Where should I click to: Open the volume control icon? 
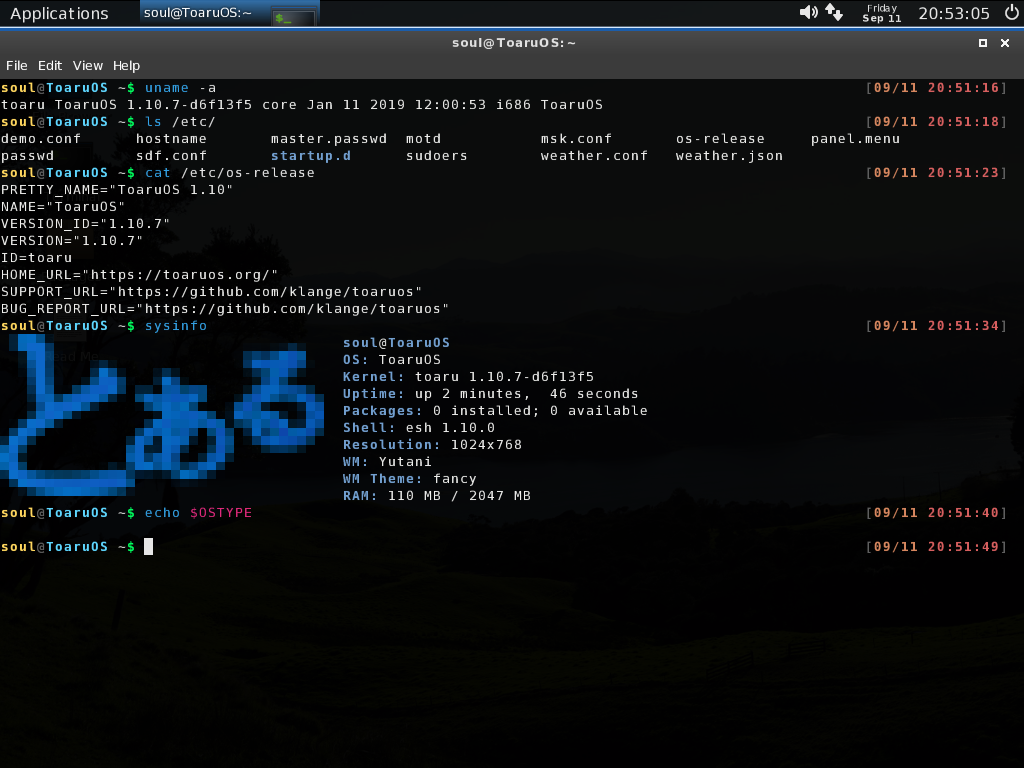[x=808, y=12]
